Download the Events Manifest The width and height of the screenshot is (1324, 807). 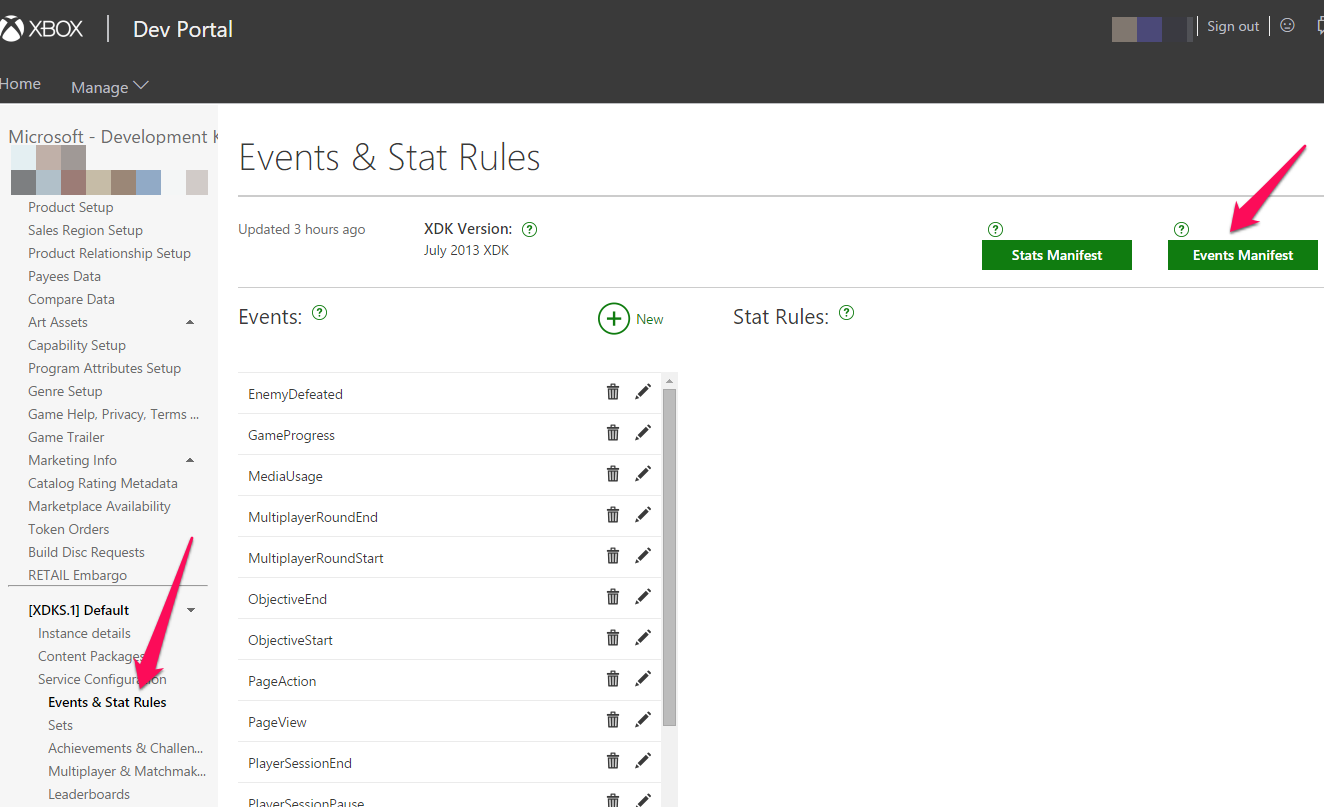pyautogui.click(x=1243, y=255)
